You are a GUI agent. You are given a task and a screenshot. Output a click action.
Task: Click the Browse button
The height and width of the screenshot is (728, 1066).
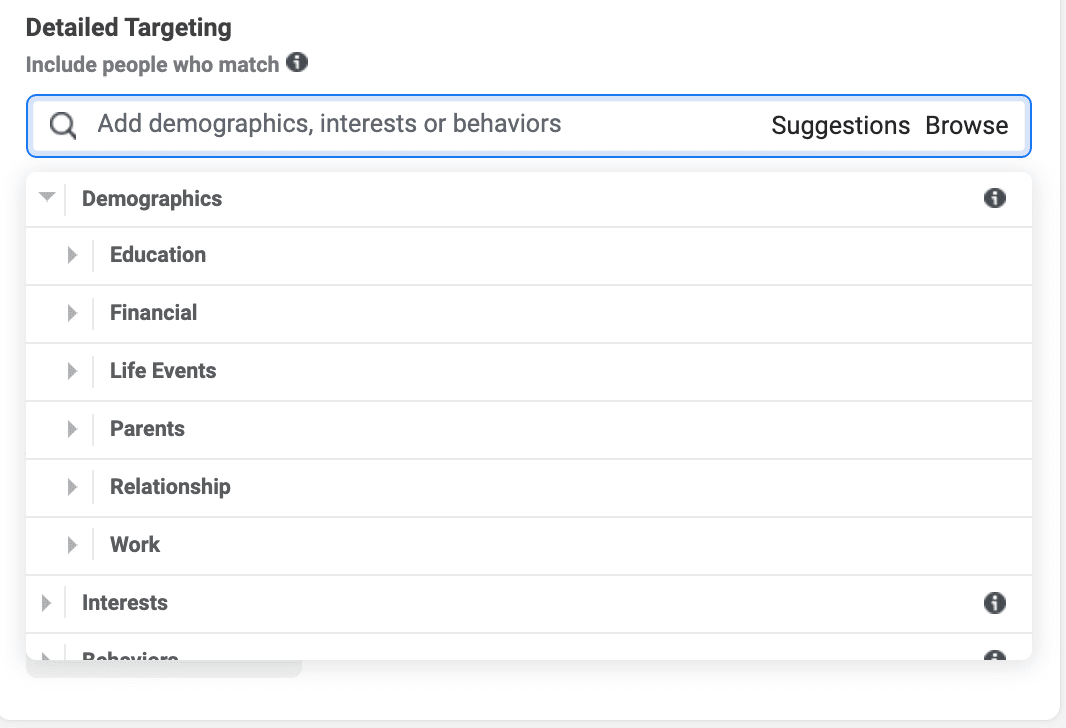point(966,126)
